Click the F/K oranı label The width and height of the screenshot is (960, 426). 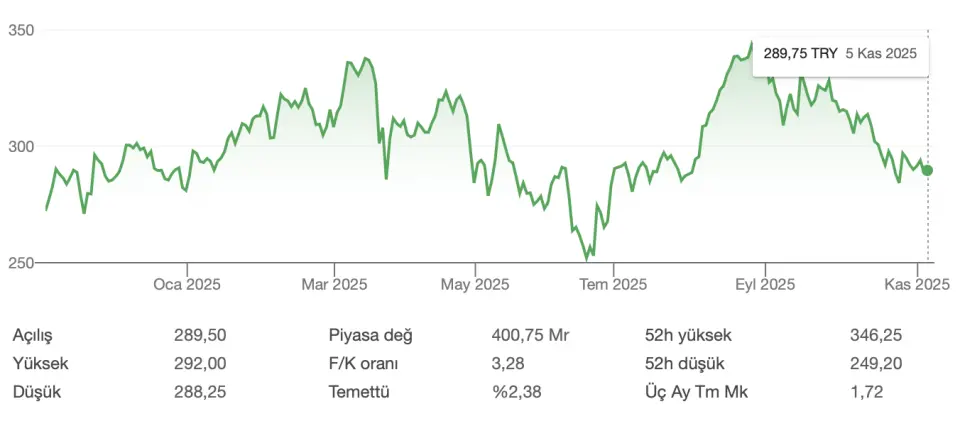(366, 364)
